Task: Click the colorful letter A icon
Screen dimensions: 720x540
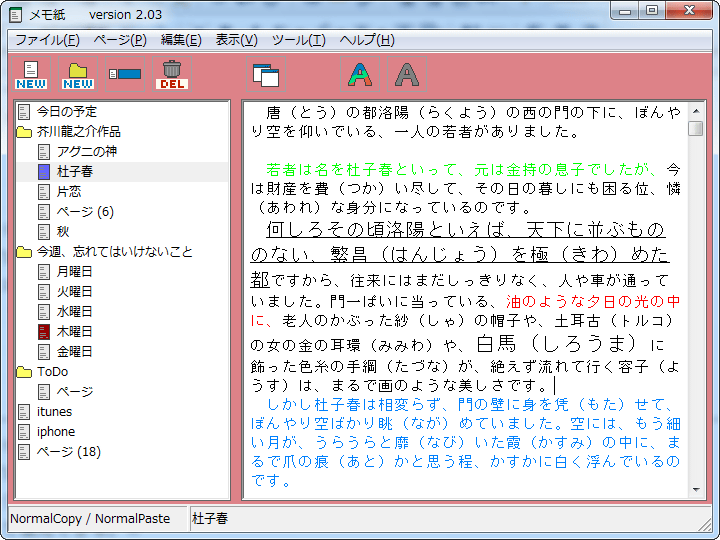Action: tap(360, 74)
